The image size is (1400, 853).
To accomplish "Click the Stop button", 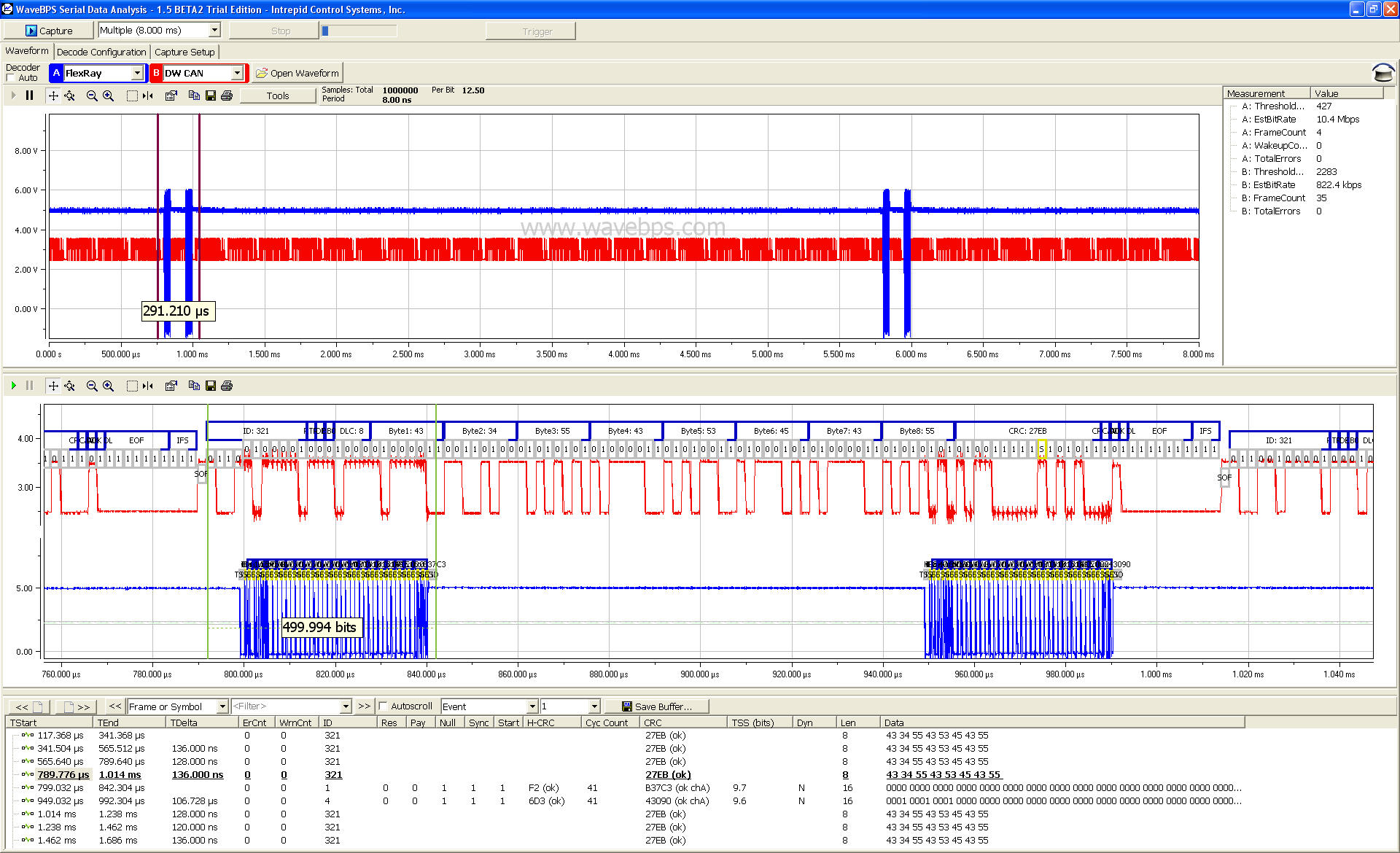I will pyautogui.click(x=273, y=31).
